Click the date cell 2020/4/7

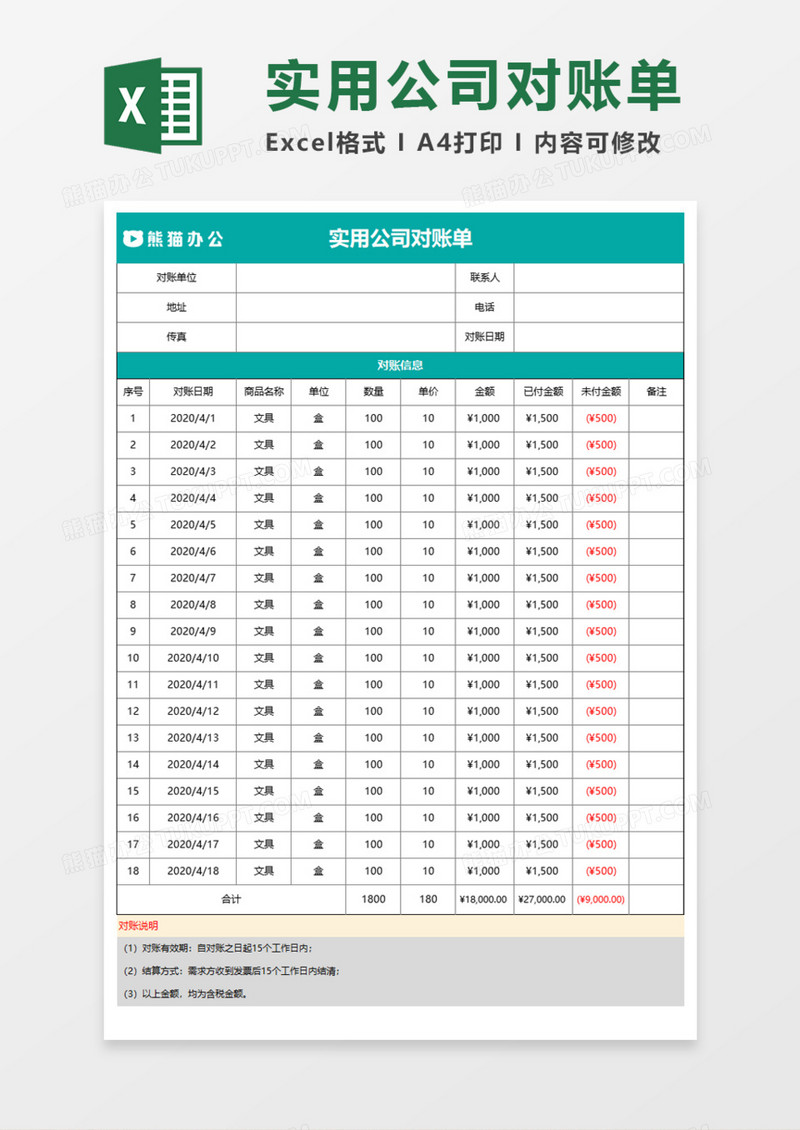pyautogui.click(x=192, y=578)
